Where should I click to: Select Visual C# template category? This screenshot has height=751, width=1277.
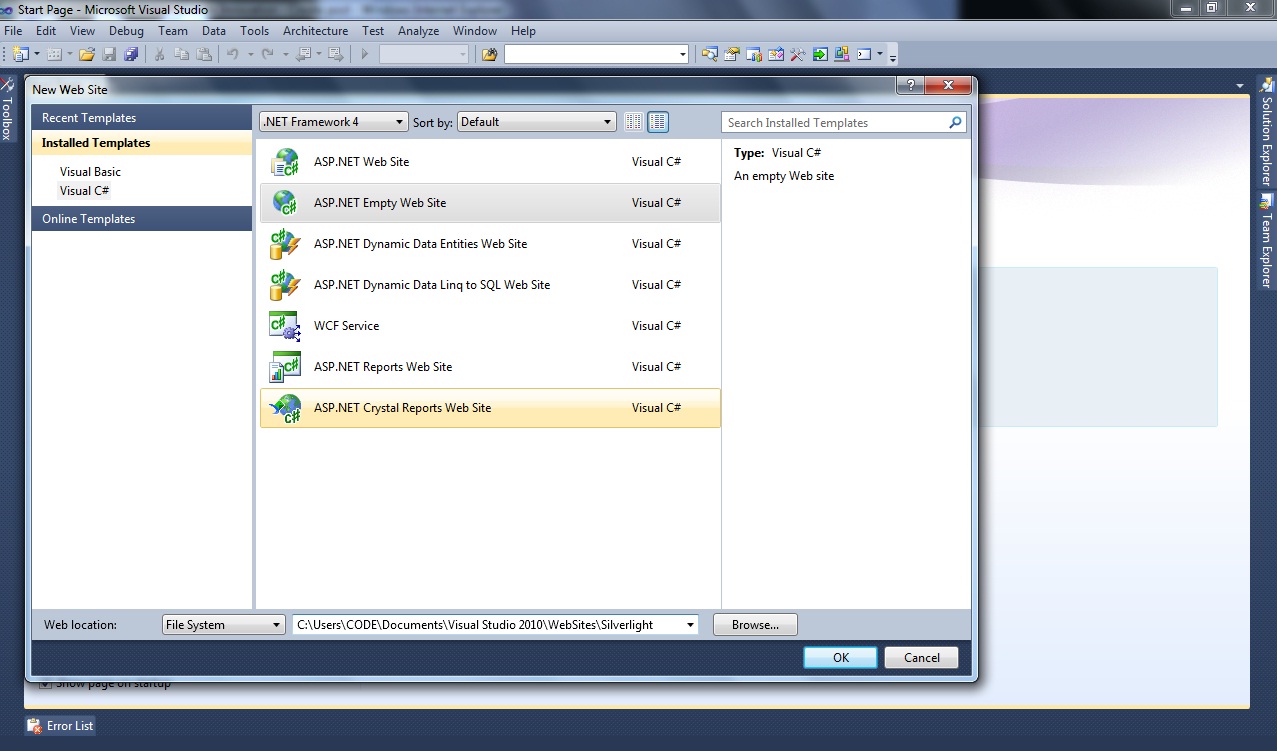point(84,191)
